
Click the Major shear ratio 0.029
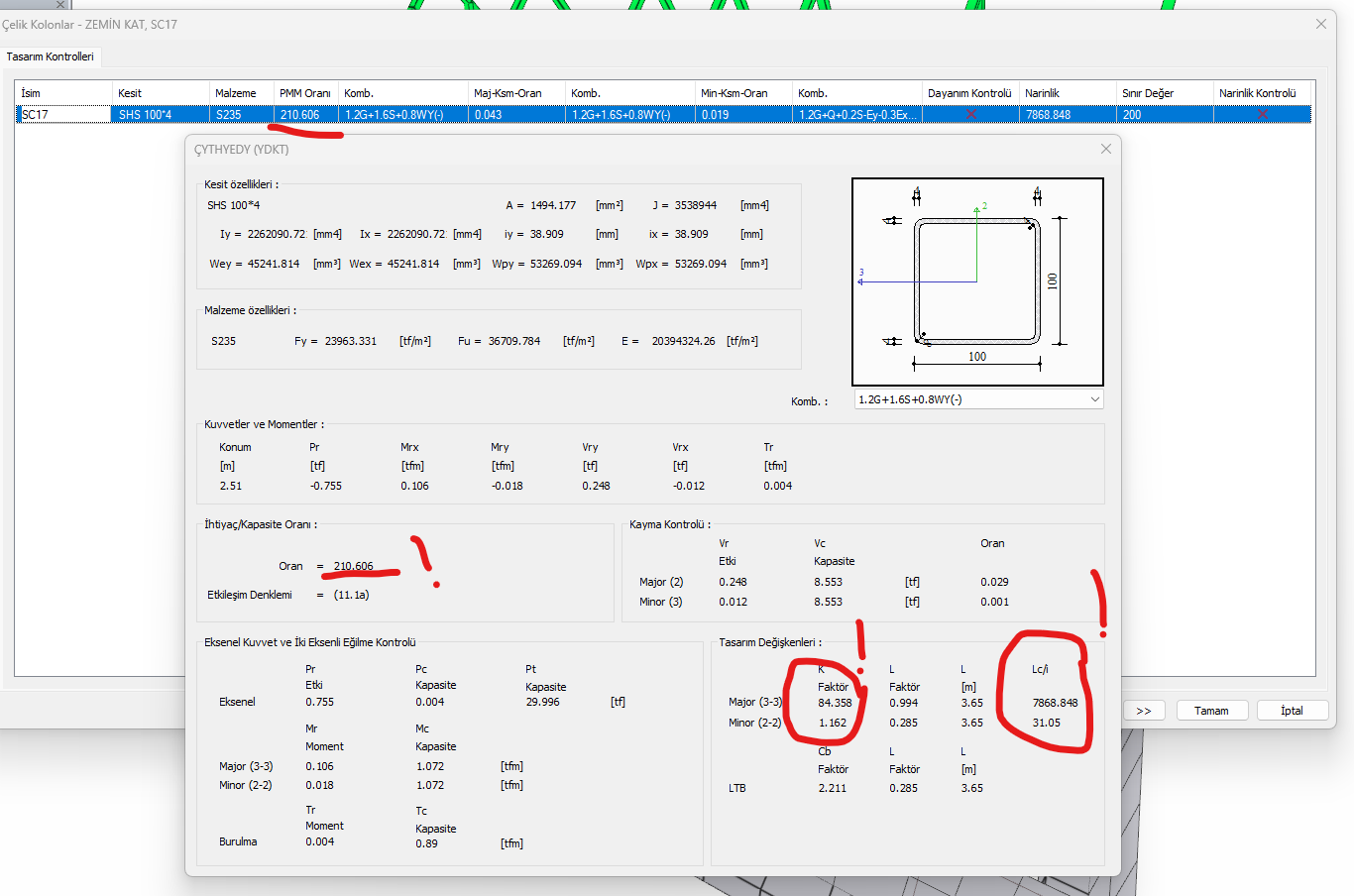(994, 582)
